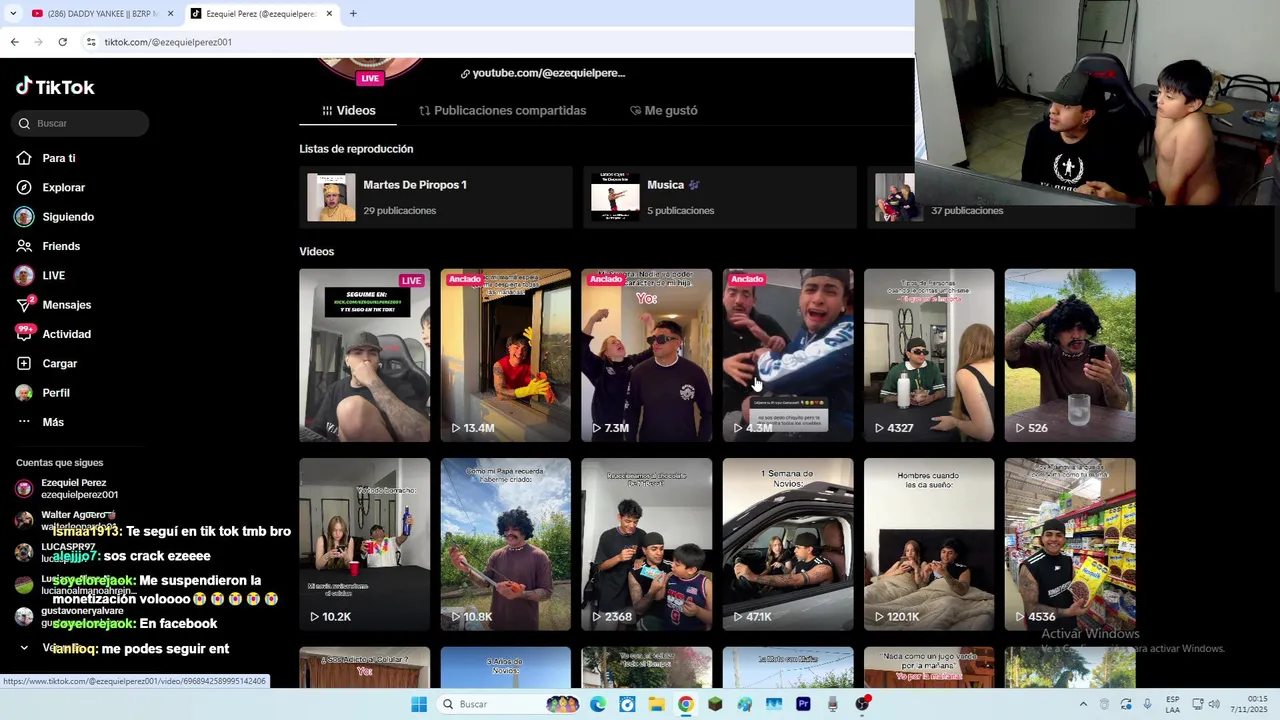This screenshot has width=1280, height=720.
Task: Open the video with 4536 views
Action: tap(1070, 544)
